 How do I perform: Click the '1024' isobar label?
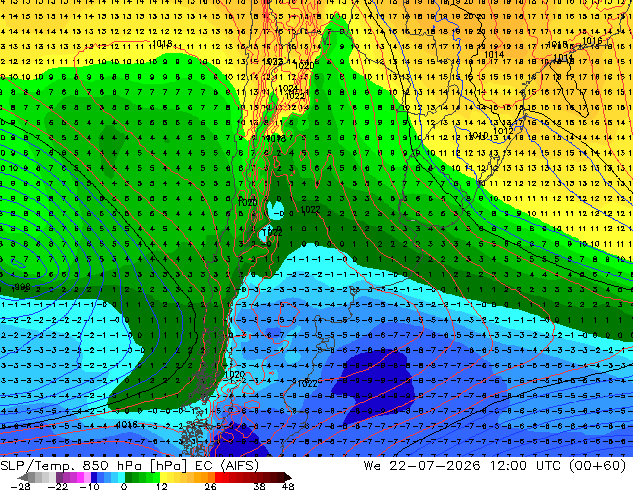[288, 88]
